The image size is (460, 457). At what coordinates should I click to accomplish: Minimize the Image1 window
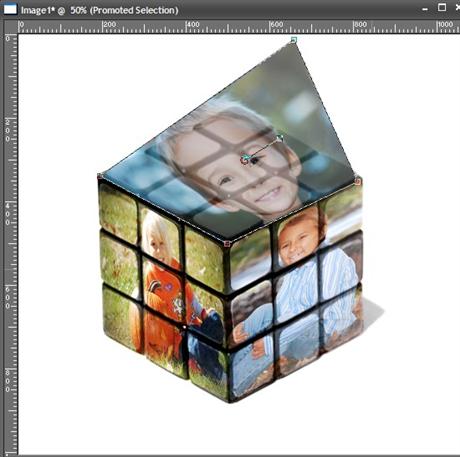tap(425, 10)
